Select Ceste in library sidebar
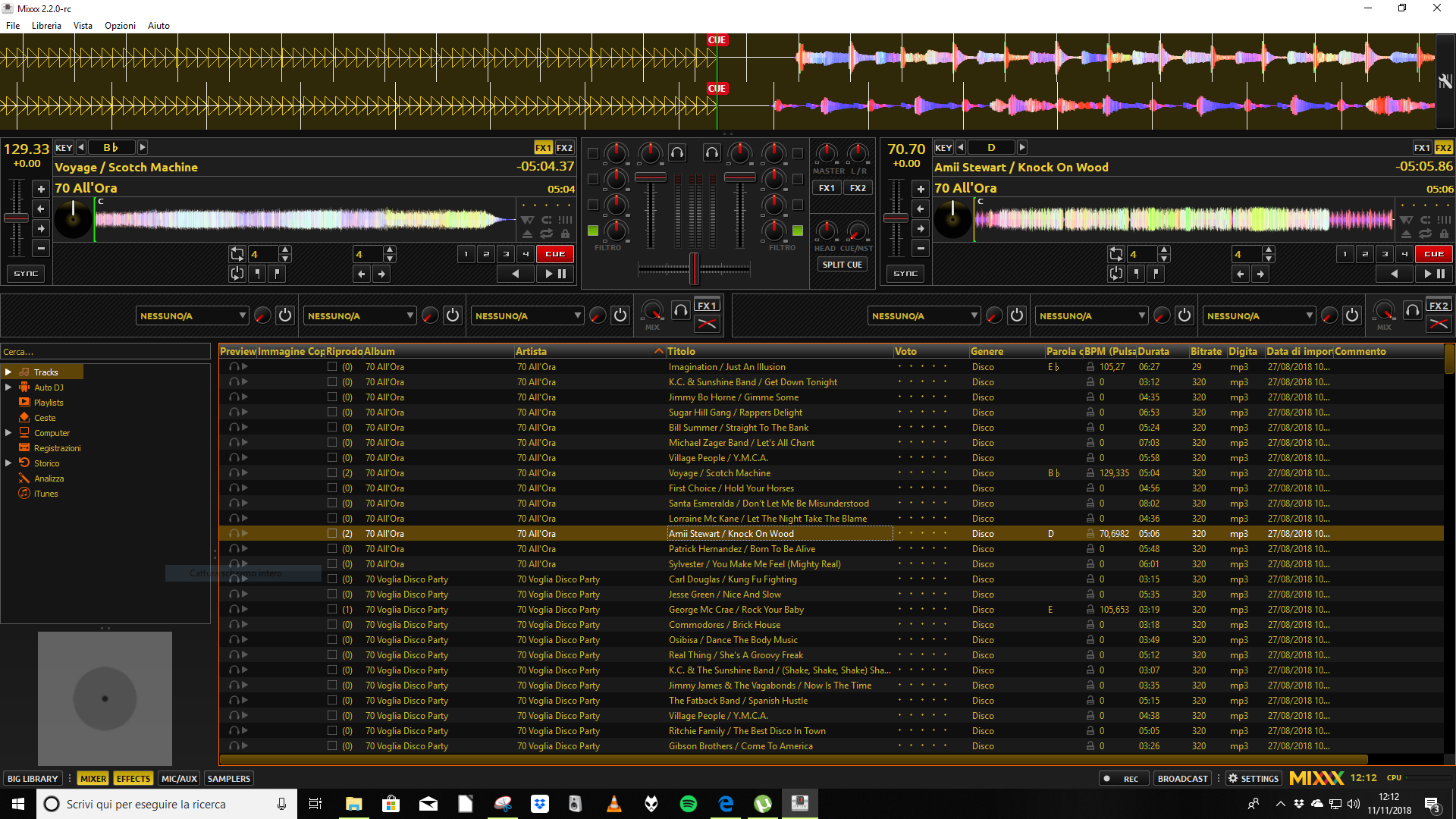Screen dimensions: 1456x819 [x=45, y=418]
